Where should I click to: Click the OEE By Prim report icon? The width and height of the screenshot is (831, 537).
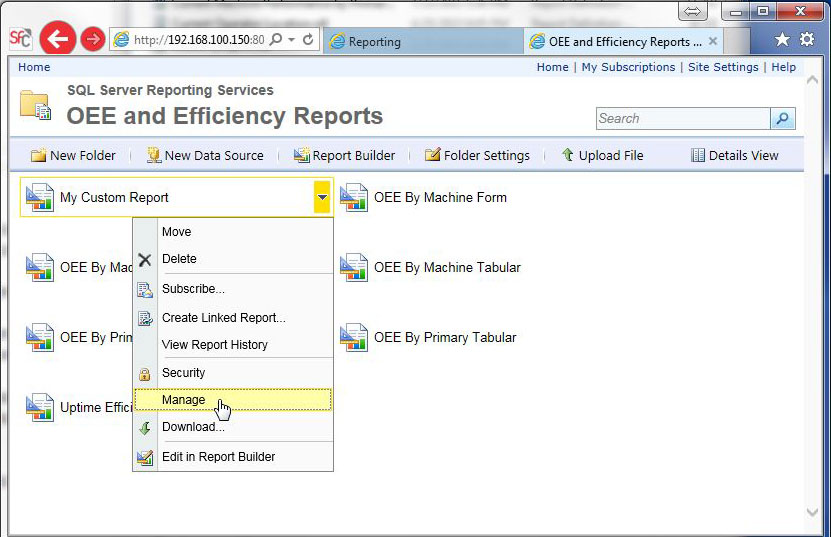point(40,337)
